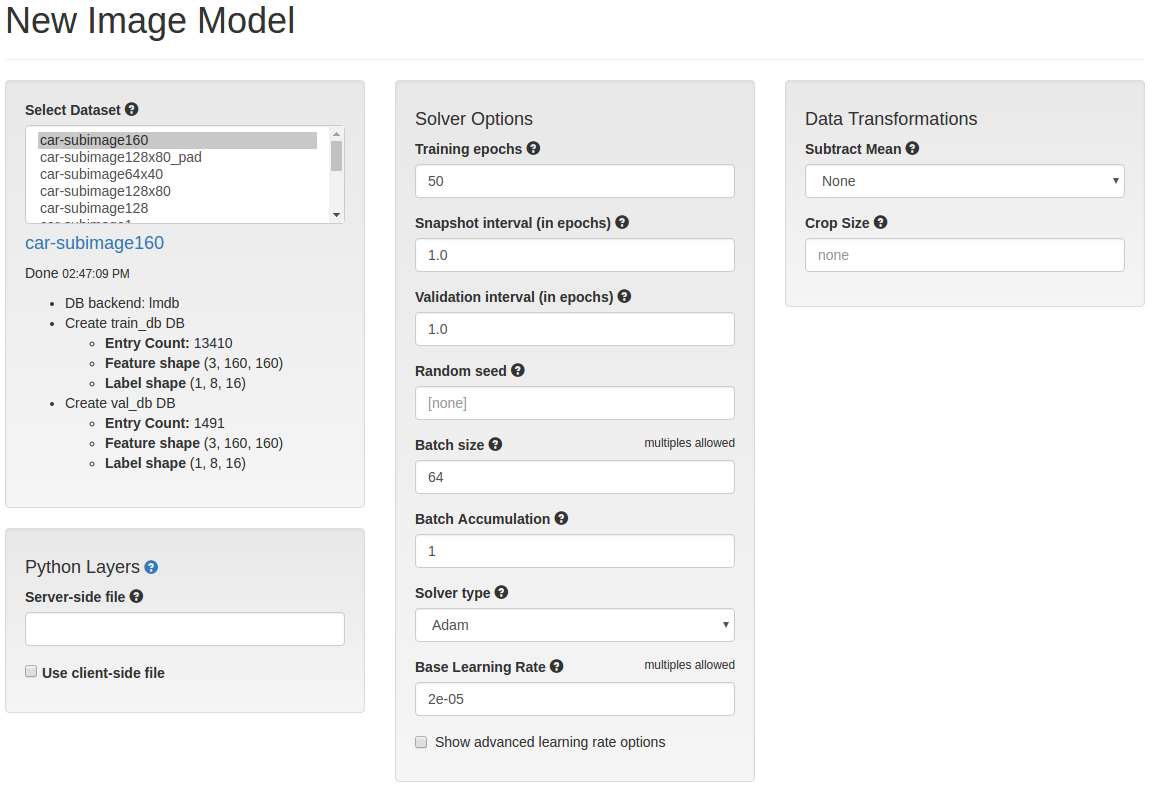Screen dimensions: 1149x791
Task: Open the Snapshot interval help tooltip icon
Action: pos(622,222)
